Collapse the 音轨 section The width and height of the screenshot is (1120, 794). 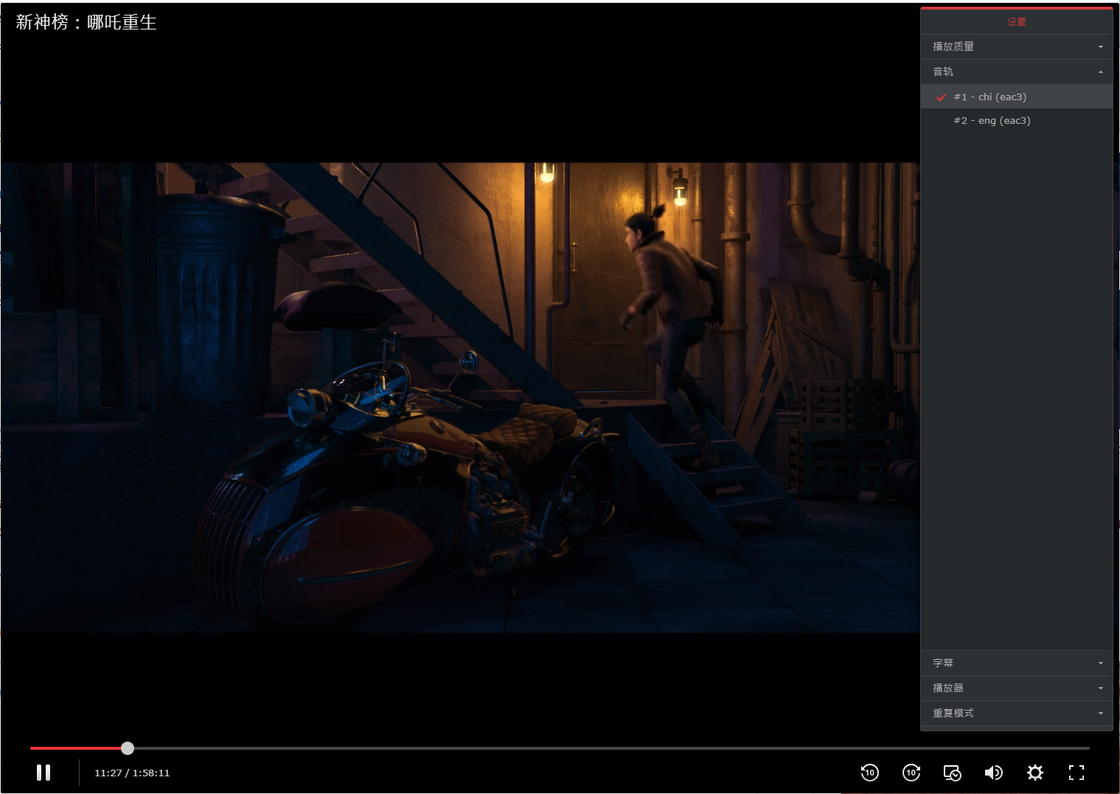1016,71
